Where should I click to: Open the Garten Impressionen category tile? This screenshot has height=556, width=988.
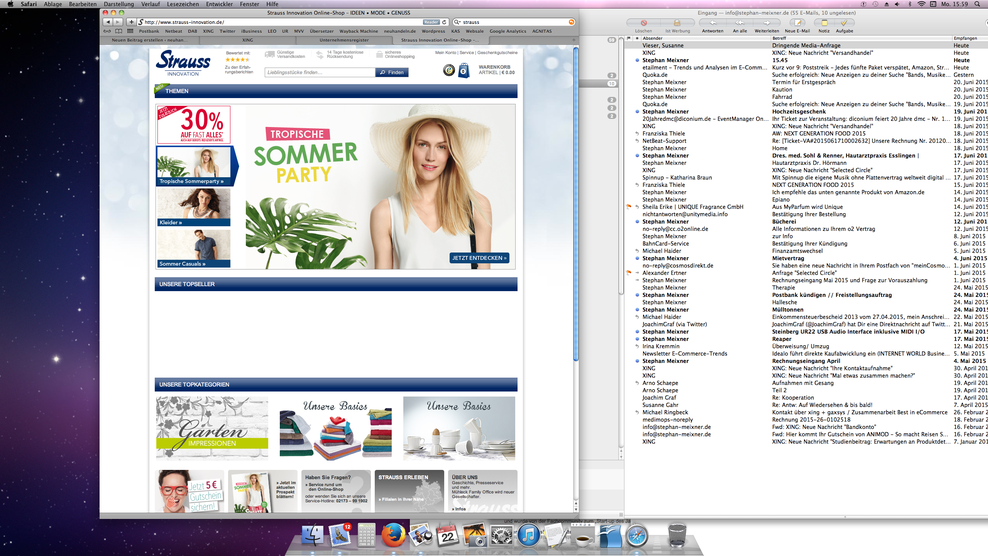(x=212, y=427)
